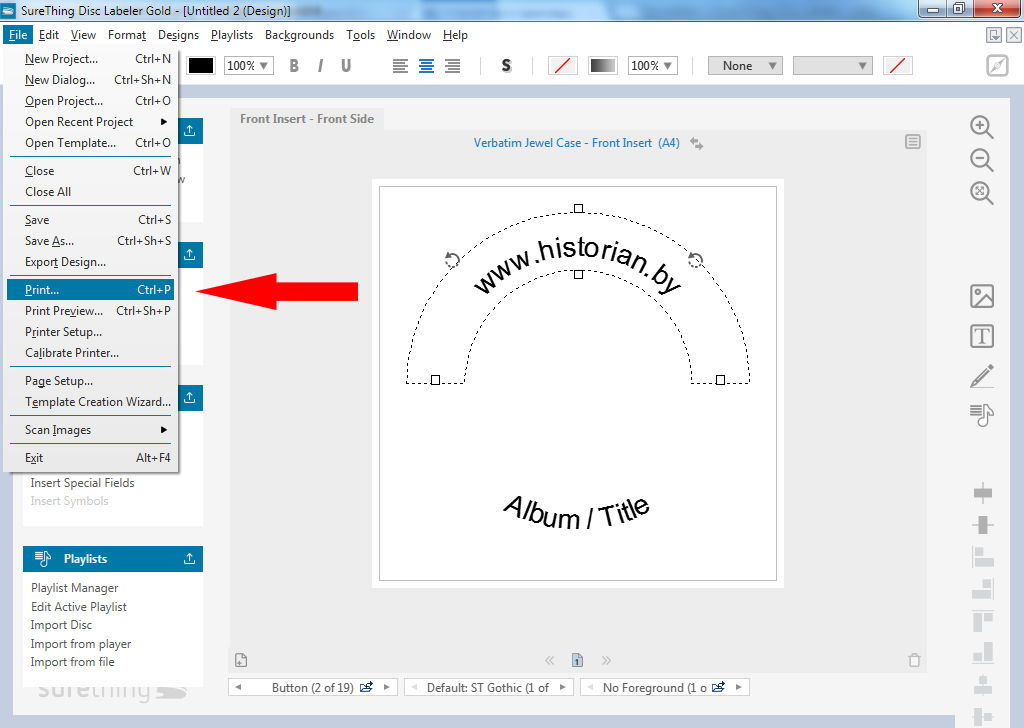Toggle Italic text formatting
The height and width of the screenshot is (728, 1024).
pyautogui.click(x=320, y=66)
